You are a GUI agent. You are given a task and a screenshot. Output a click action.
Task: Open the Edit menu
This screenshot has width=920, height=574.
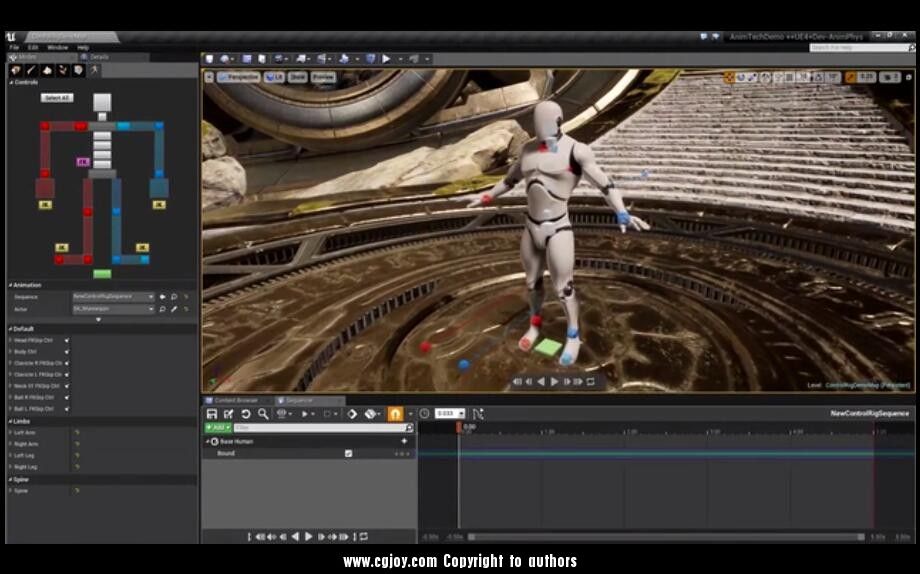[x=33, y=48]
